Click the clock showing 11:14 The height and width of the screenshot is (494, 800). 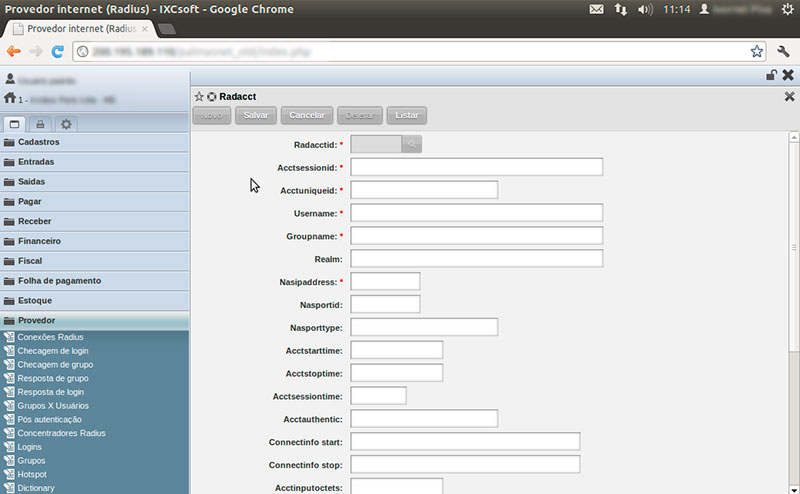(x=677, y=9)
